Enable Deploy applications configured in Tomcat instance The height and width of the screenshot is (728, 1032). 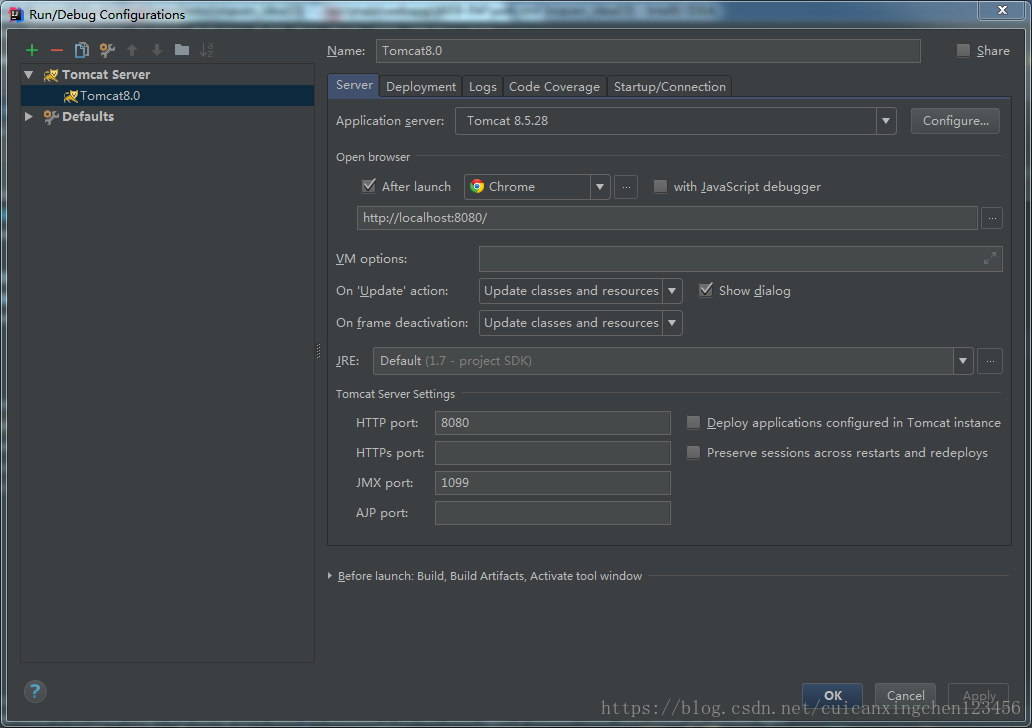click(693, 423)
